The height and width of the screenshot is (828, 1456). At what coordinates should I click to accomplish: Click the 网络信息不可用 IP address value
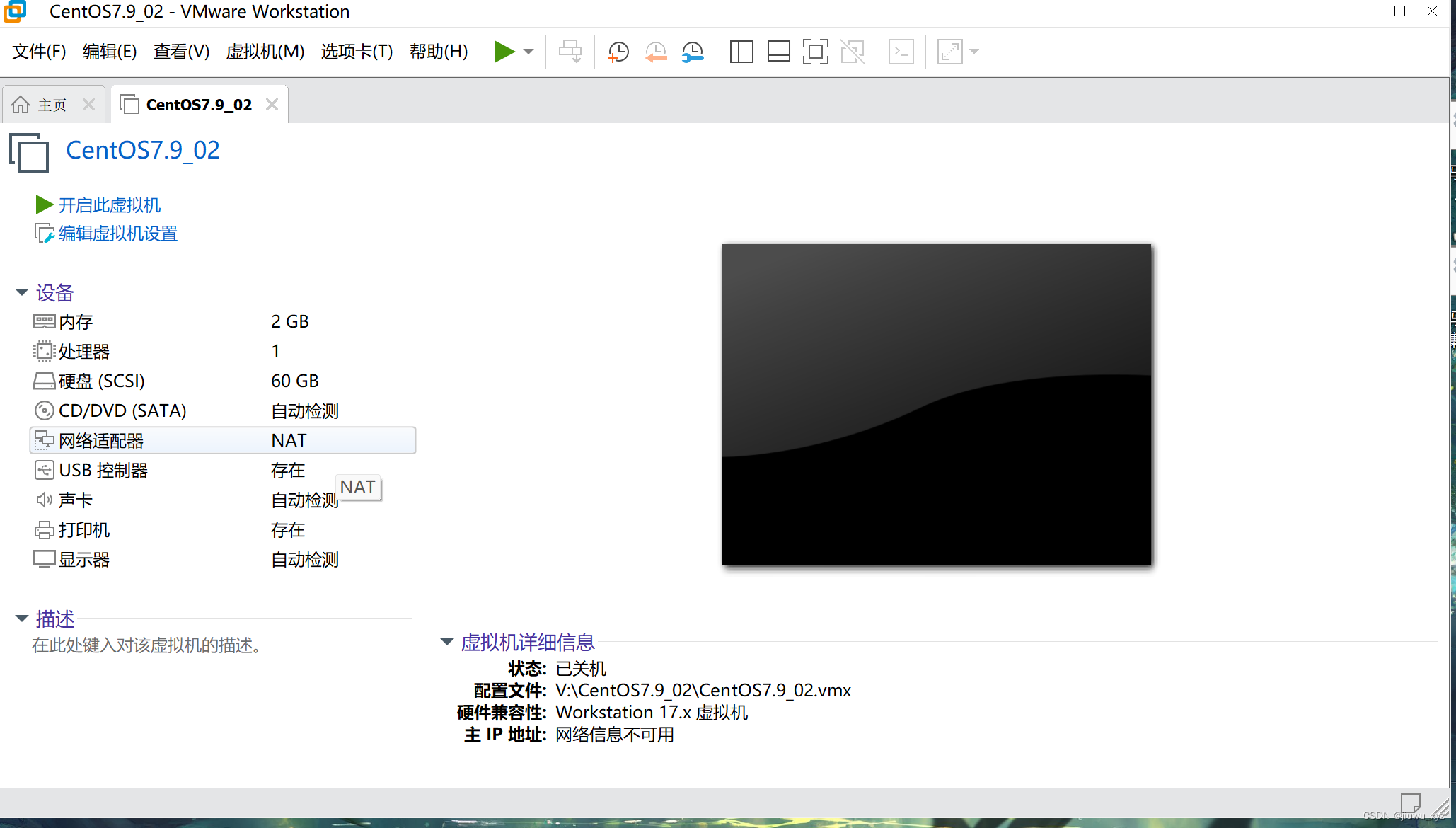point(614,735)
